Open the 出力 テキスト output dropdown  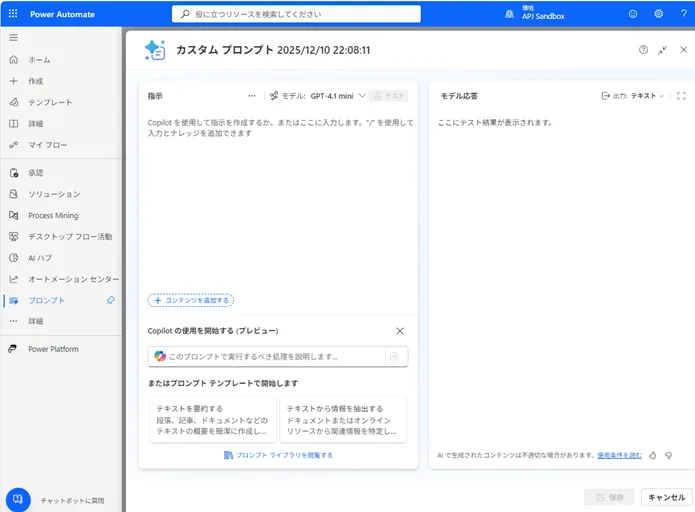(x=631, y=96)
